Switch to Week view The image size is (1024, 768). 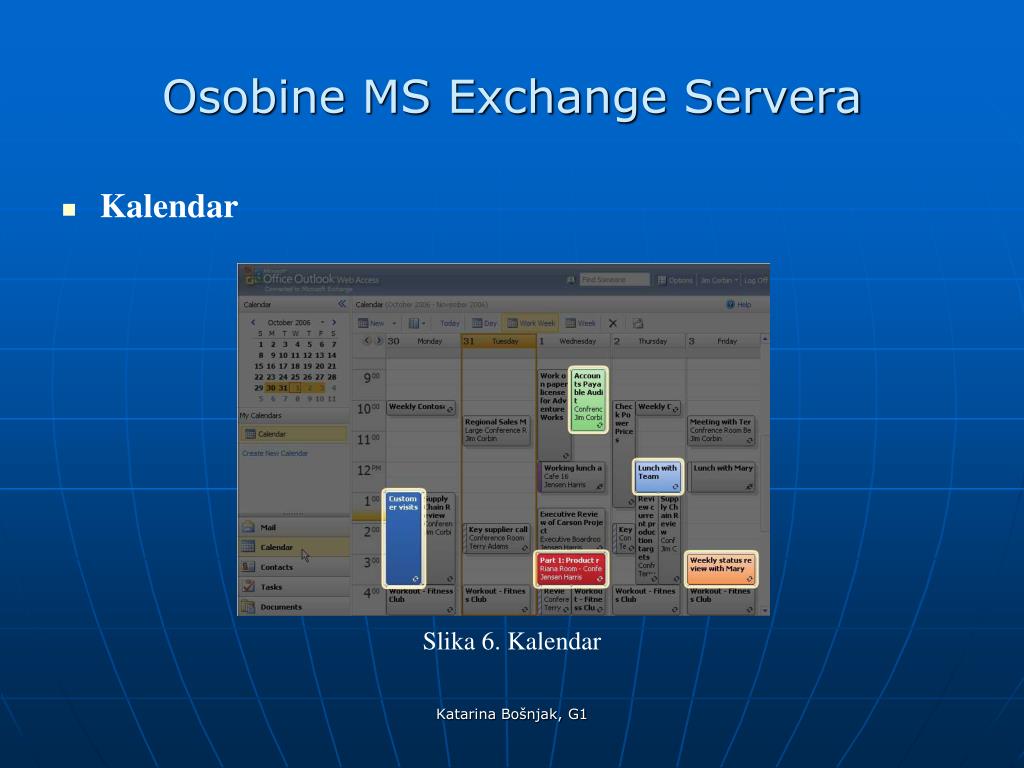[581, 323]
